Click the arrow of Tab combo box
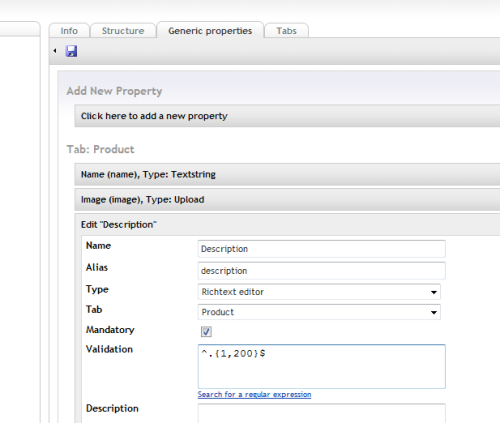The image size is (500, 423). tap(433, 312)
